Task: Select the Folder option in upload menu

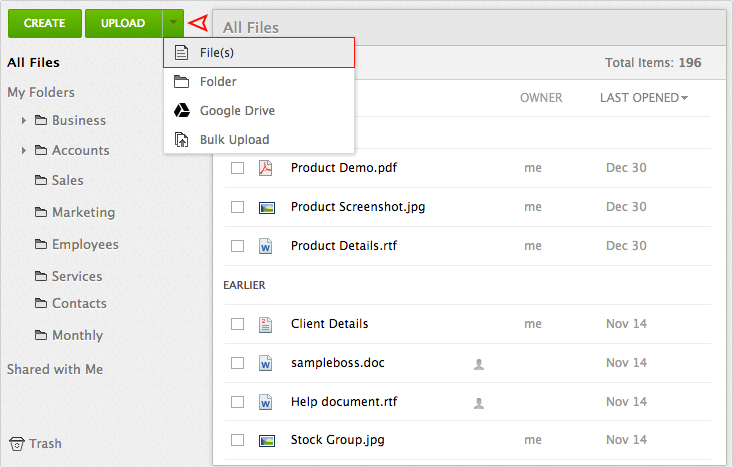Action: pos(218,82)
